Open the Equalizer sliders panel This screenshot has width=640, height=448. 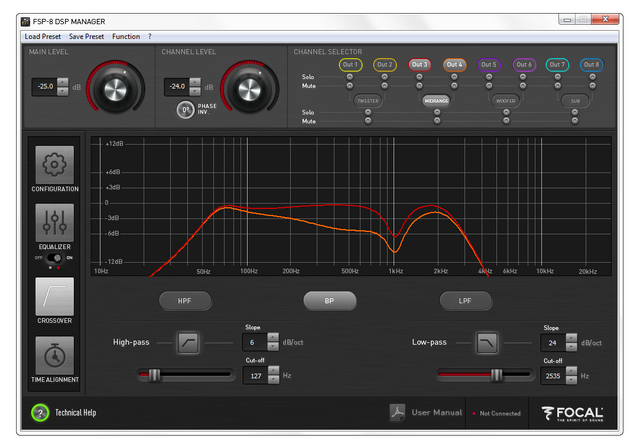pos(55,224)
